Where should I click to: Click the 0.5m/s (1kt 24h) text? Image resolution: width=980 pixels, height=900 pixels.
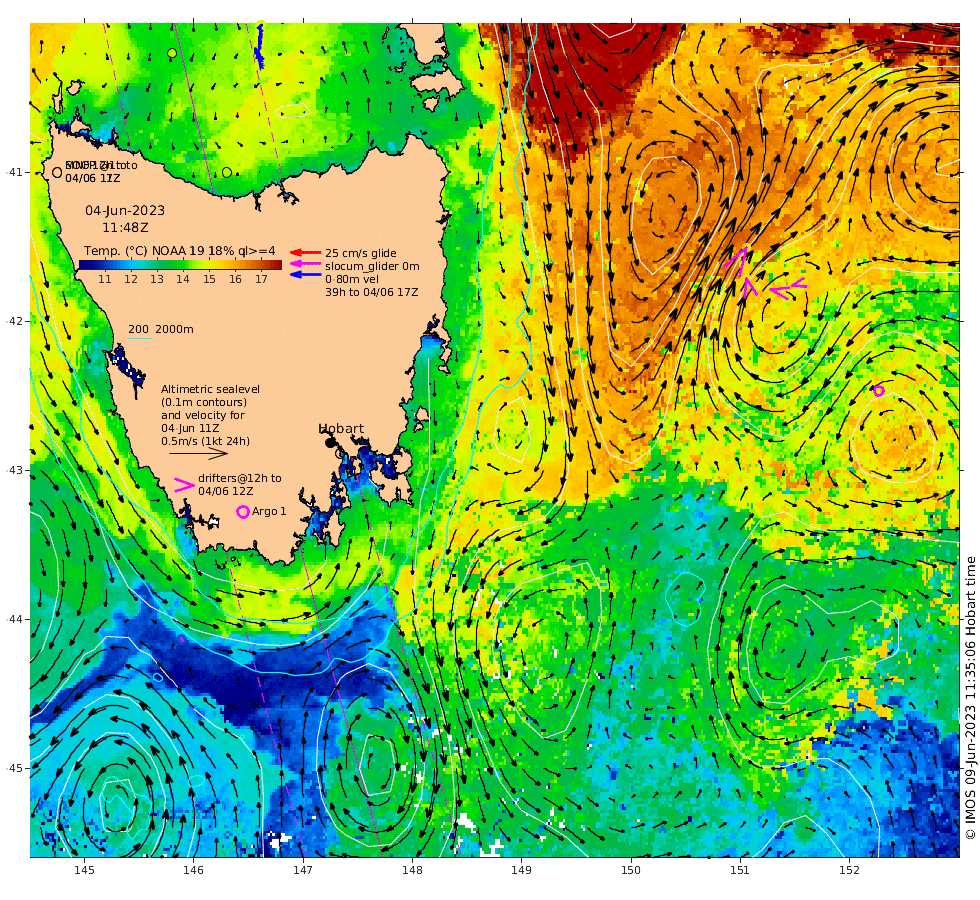pyautogui.click(x=205, y=441)
